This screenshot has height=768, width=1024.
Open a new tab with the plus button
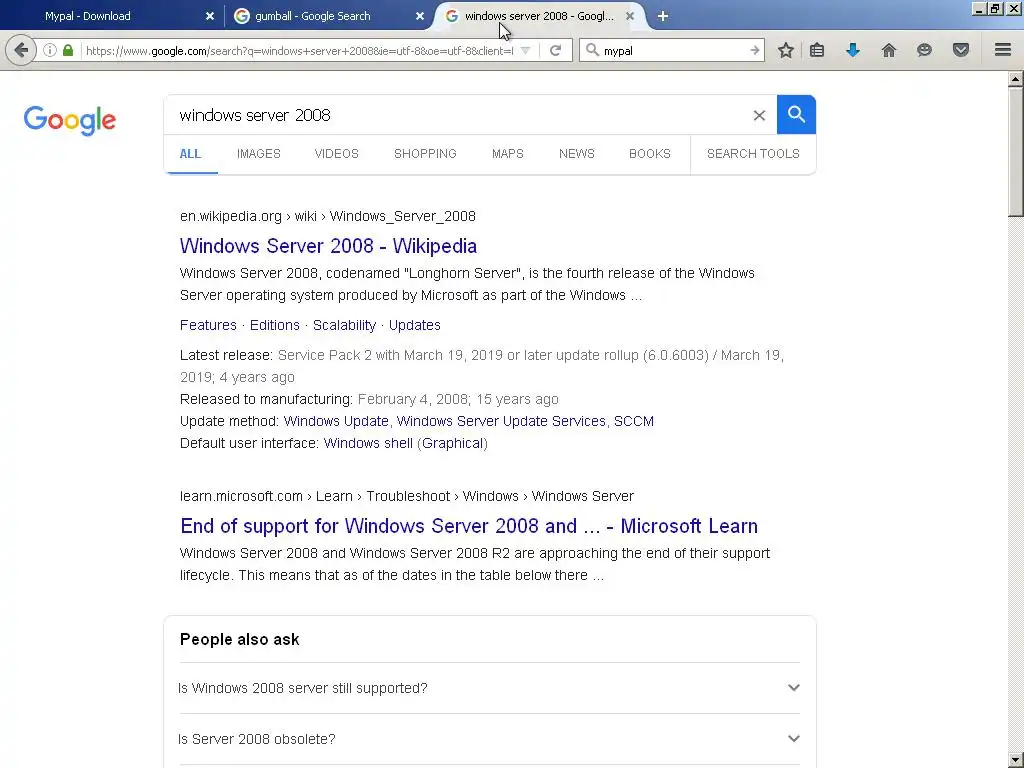point(662,16)
